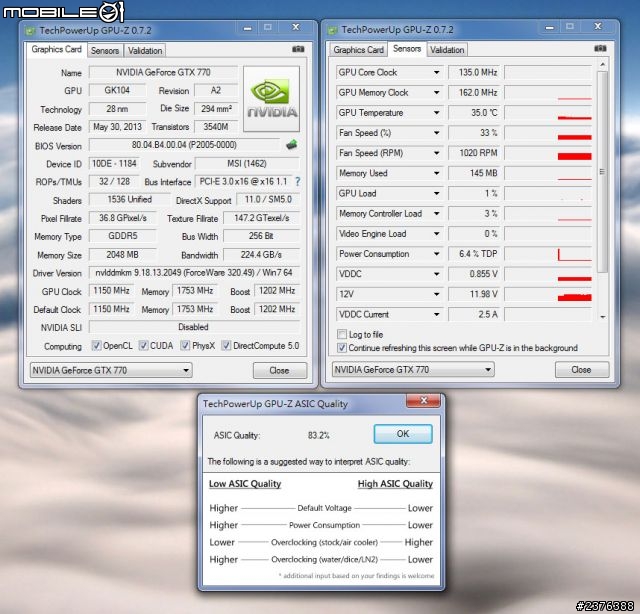640x614 pixels.
Task: Click the GPU field showing GK104
Action: pos(117,90)
